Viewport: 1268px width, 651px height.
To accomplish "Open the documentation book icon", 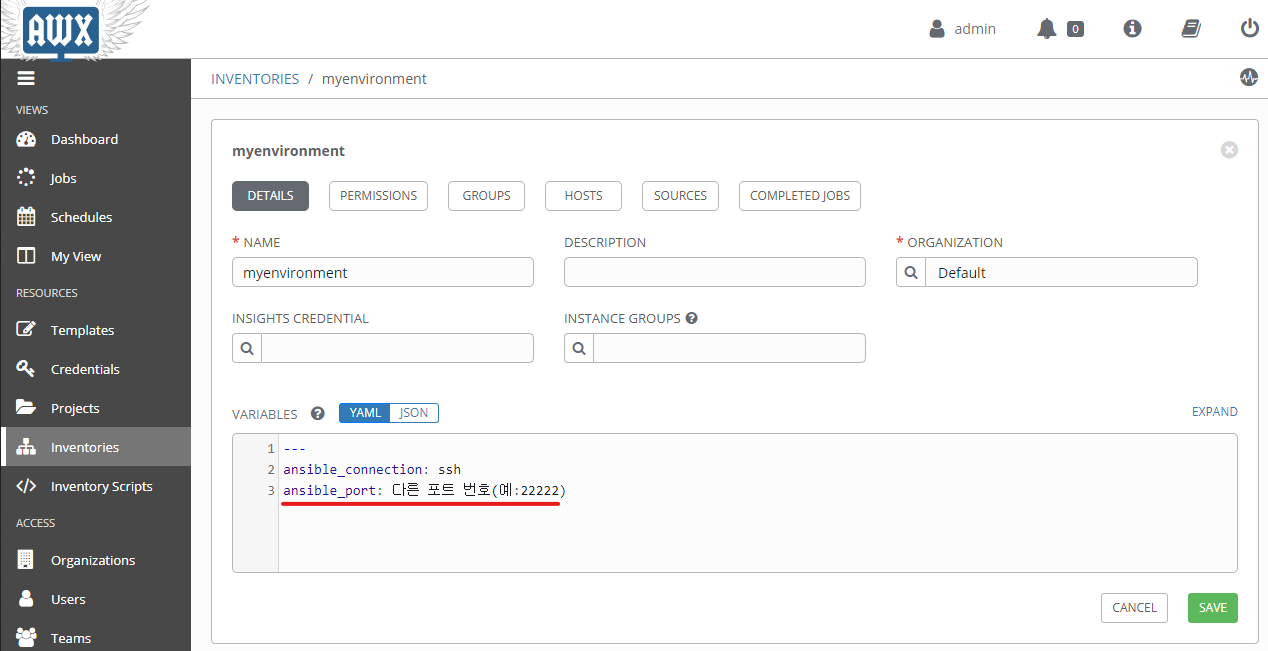I will tap(1191, 29).
